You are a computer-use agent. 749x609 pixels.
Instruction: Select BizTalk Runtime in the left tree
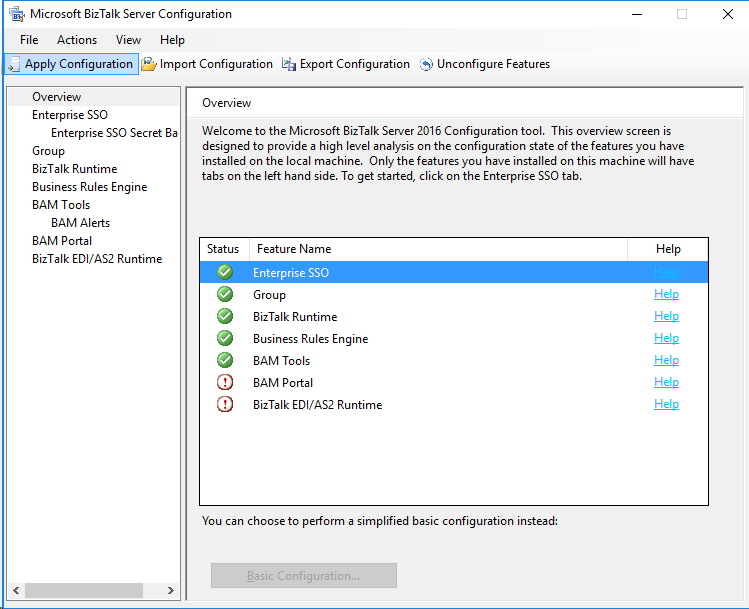pyautogui.click(x=75, y=169)
